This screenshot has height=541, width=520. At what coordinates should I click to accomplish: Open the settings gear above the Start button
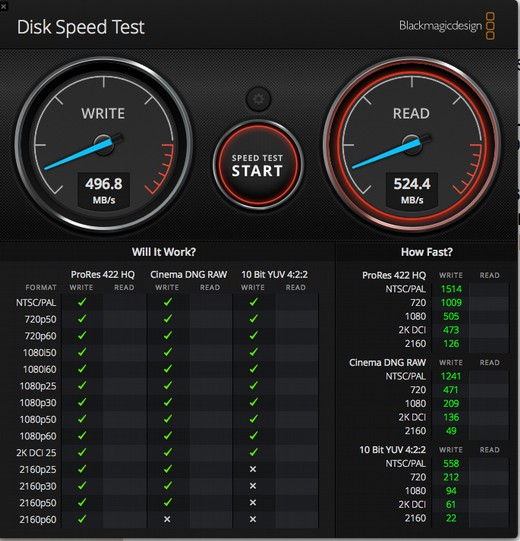click(258, 99)
